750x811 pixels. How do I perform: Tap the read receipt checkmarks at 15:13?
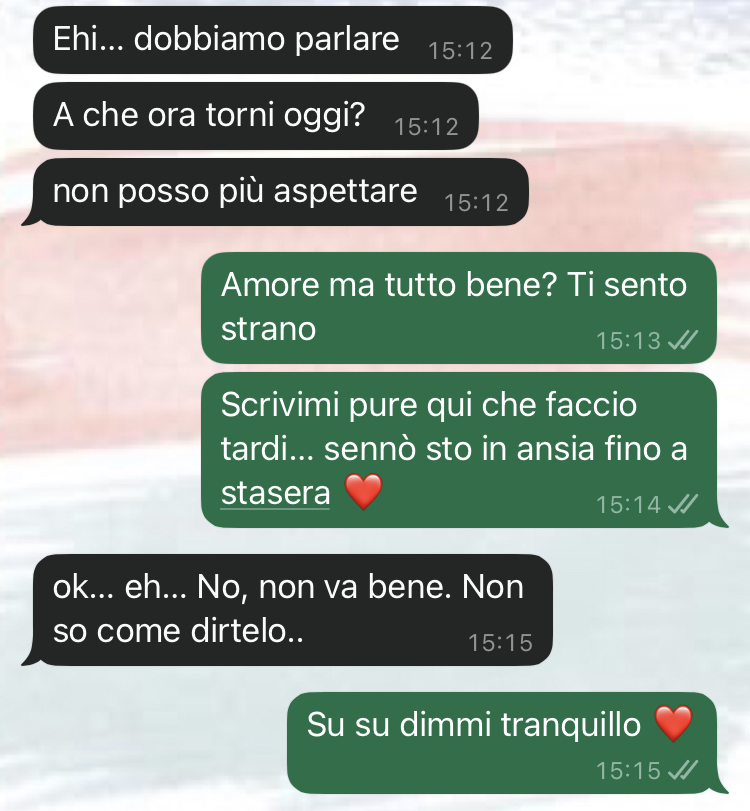point(683,340)
